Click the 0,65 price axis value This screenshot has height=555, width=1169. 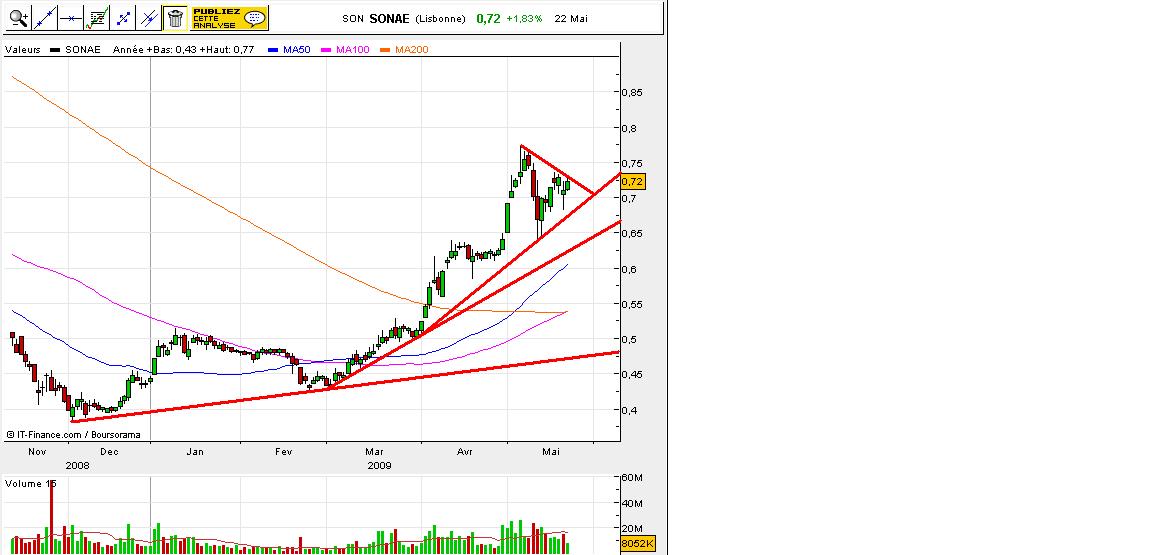pos(633,233)
